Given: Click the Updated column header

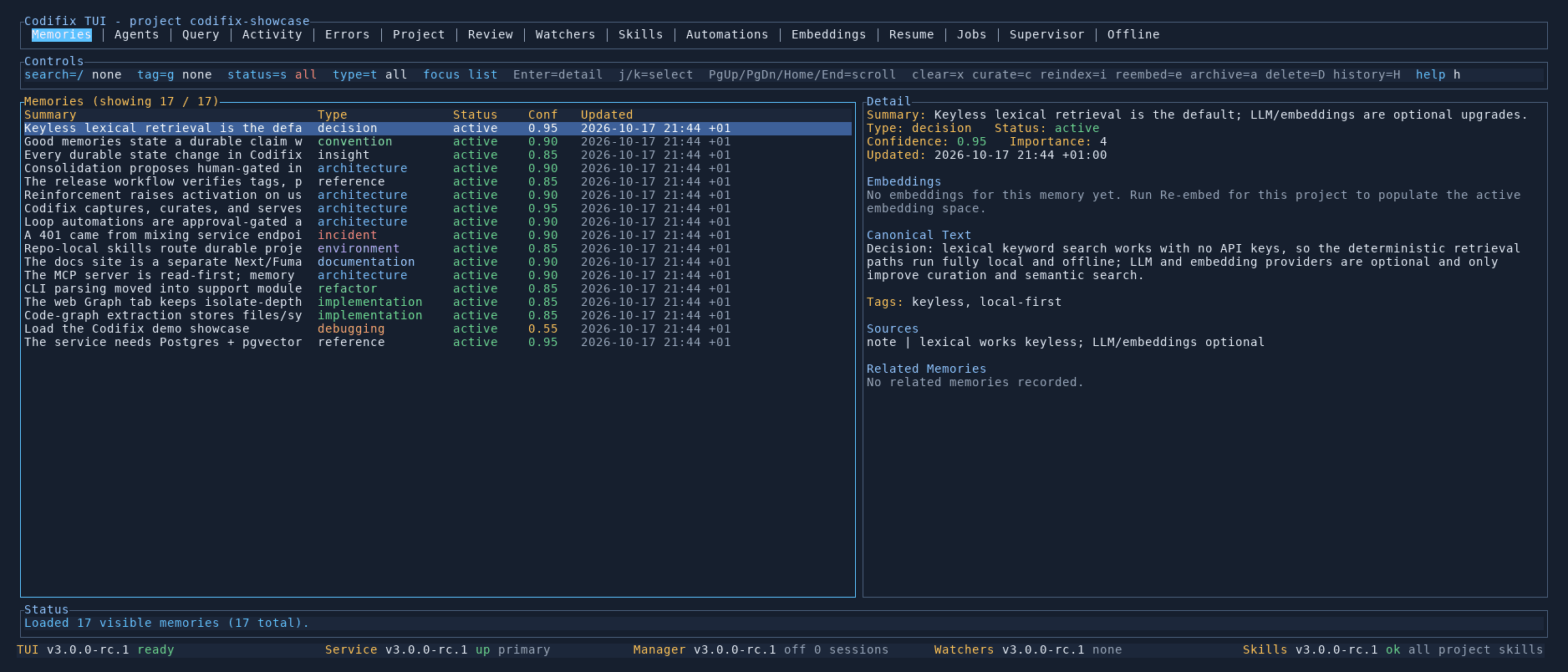Looking at the screenshot, I should point(607,115).
